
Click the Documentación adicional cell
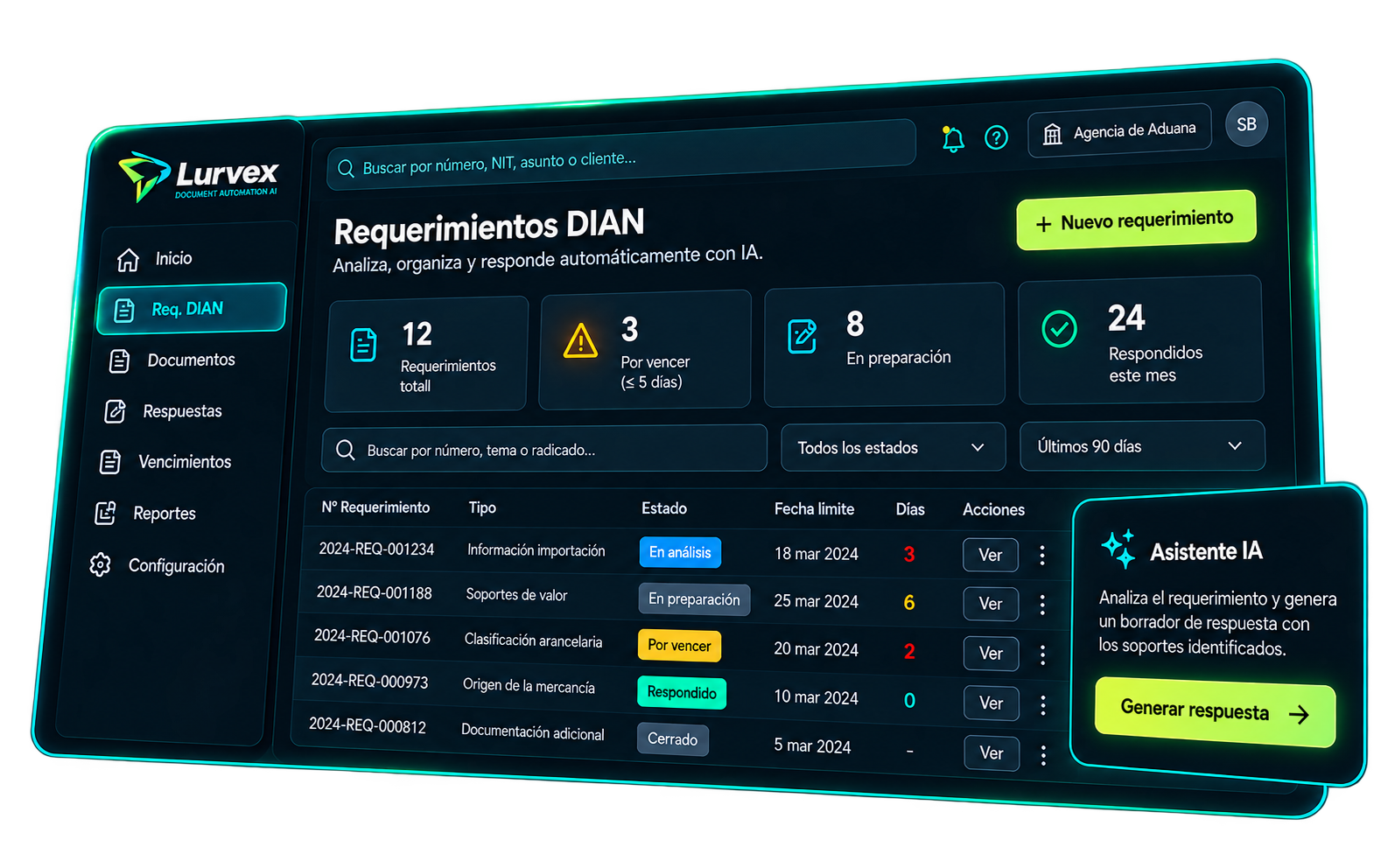click(532, 732)
